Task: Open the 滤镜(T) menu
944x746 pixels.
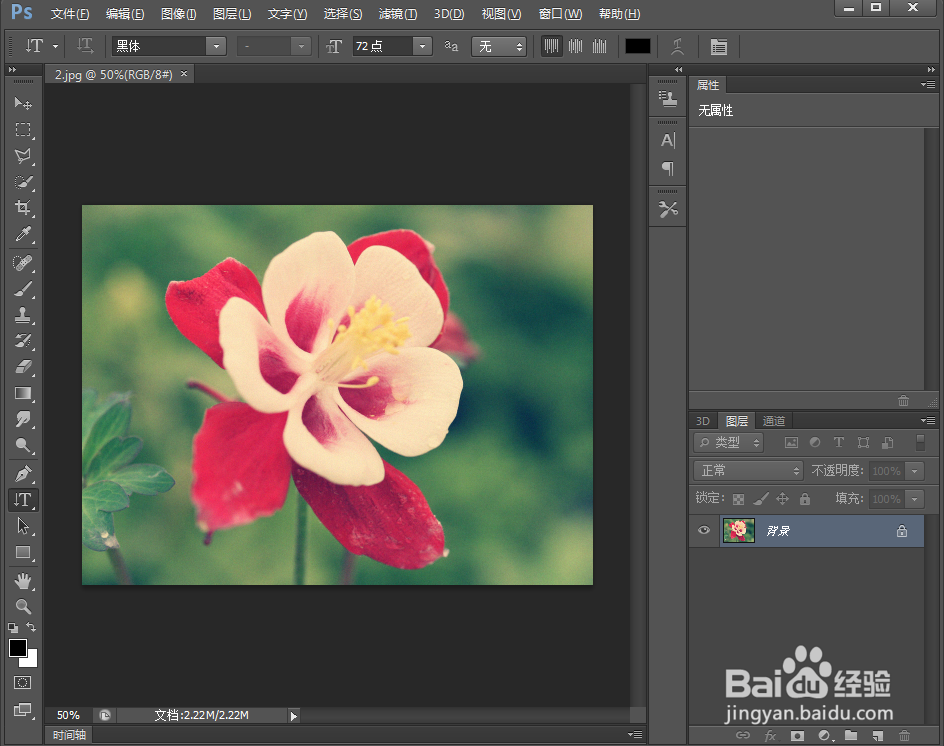Action: 398,14
